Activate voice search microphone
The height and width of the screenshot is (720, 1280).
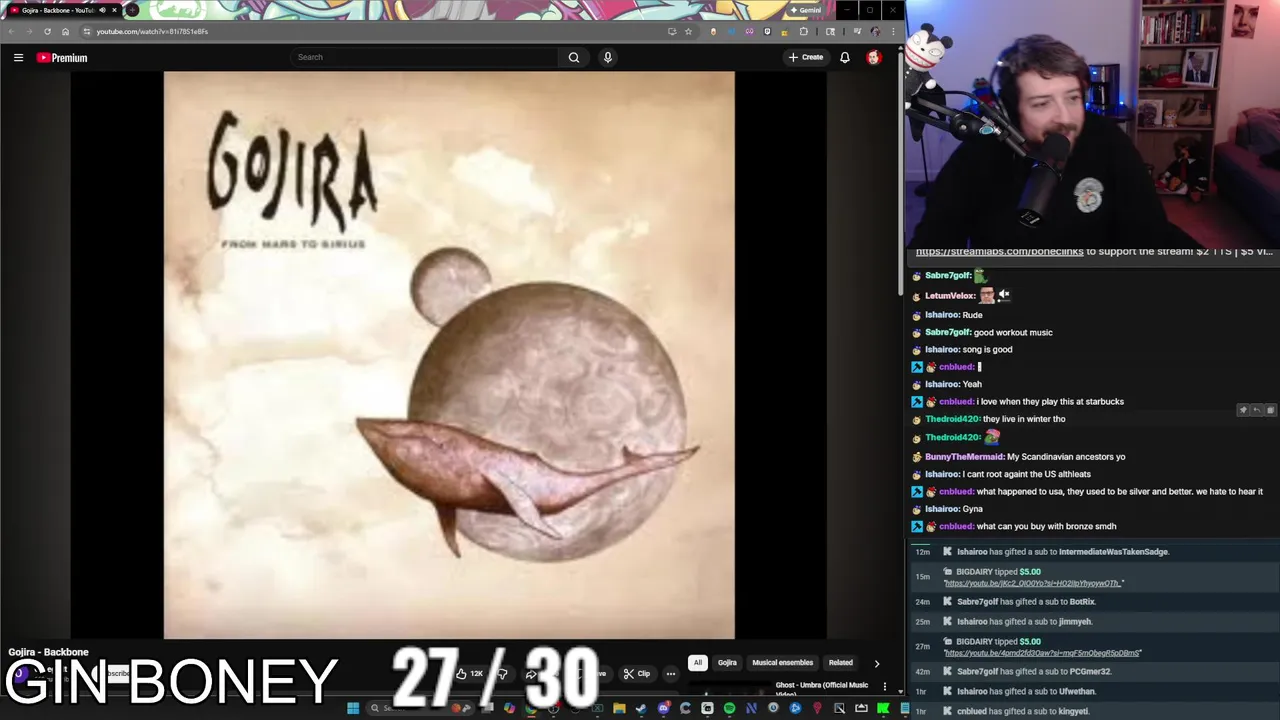coord(607,57)
